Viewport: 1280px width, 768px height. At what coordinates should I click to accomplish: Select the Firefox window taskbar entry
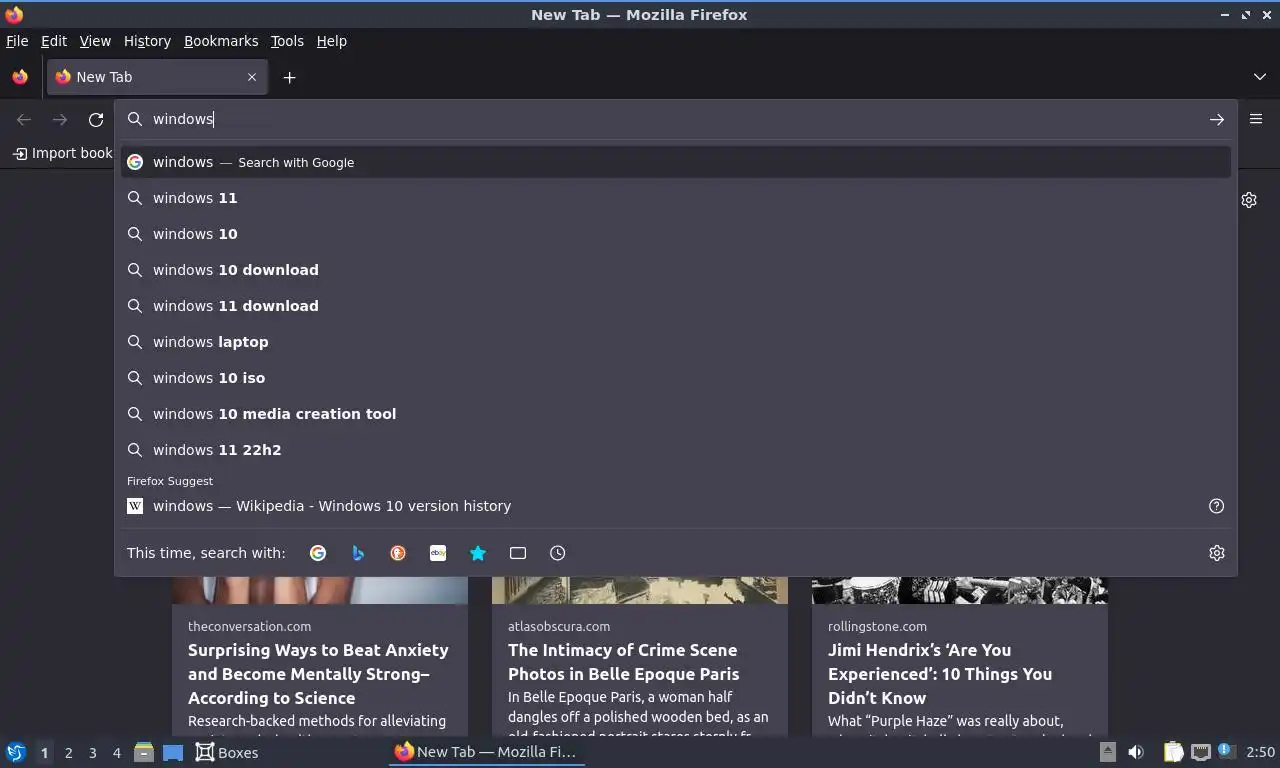pyautogui.click(x=486, y=752)
